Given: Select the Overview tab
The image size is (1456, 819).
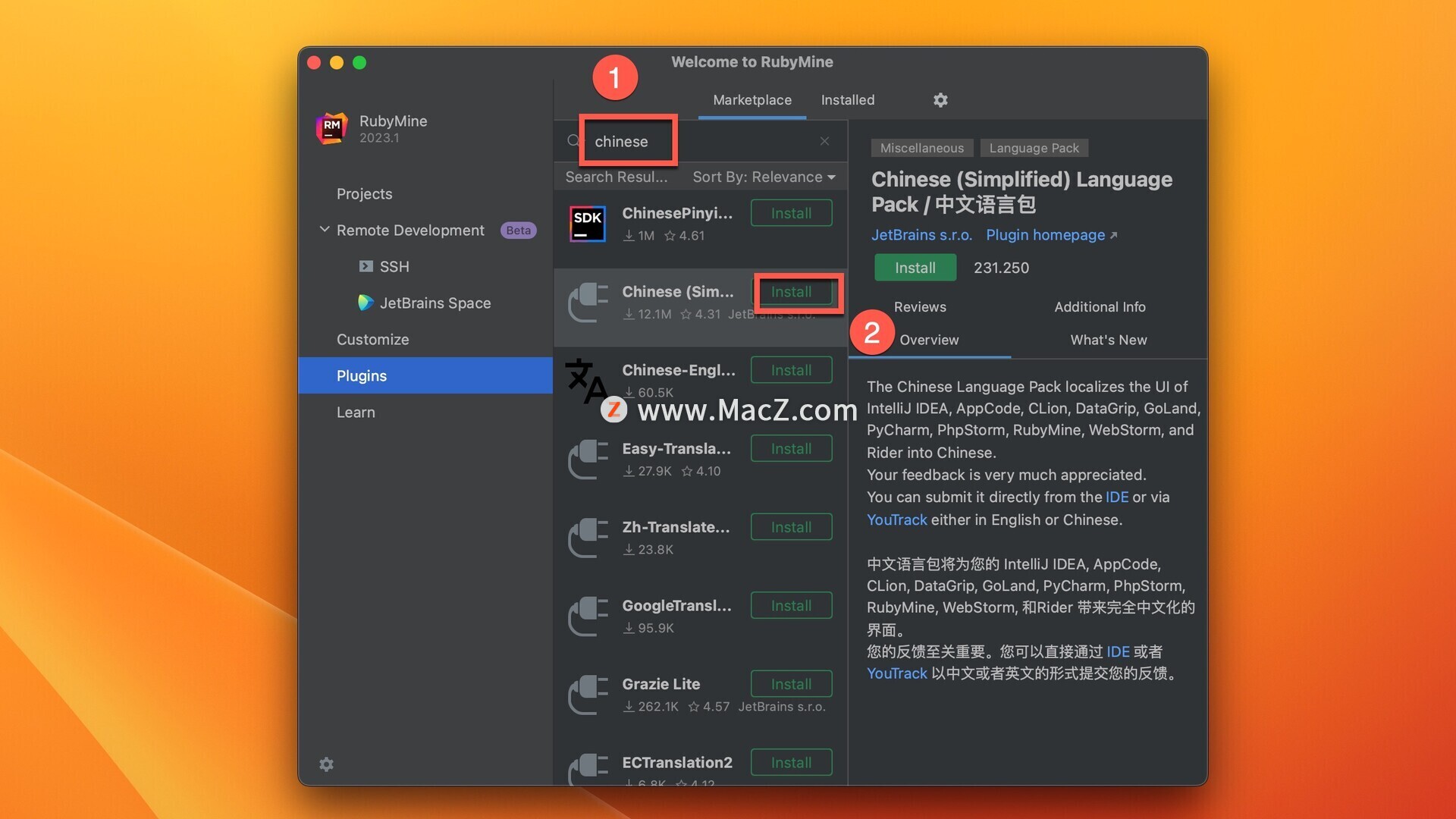Looking at the screenshot, I should coord(929,340).
